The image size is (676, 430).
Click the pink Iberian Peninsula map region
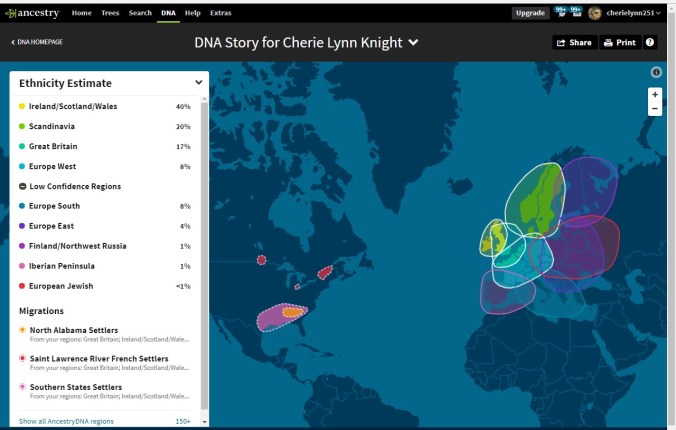[x=500, y=295]
